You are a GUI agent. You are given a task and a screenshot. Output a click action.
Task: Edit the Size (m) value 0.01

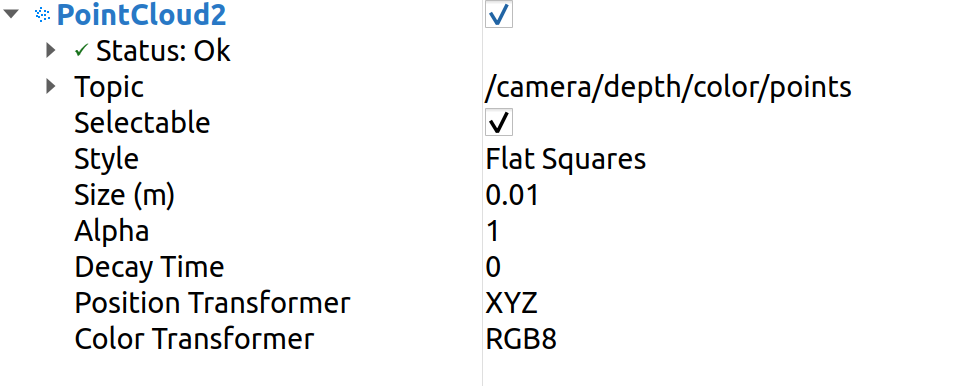[x=725, y=195]
